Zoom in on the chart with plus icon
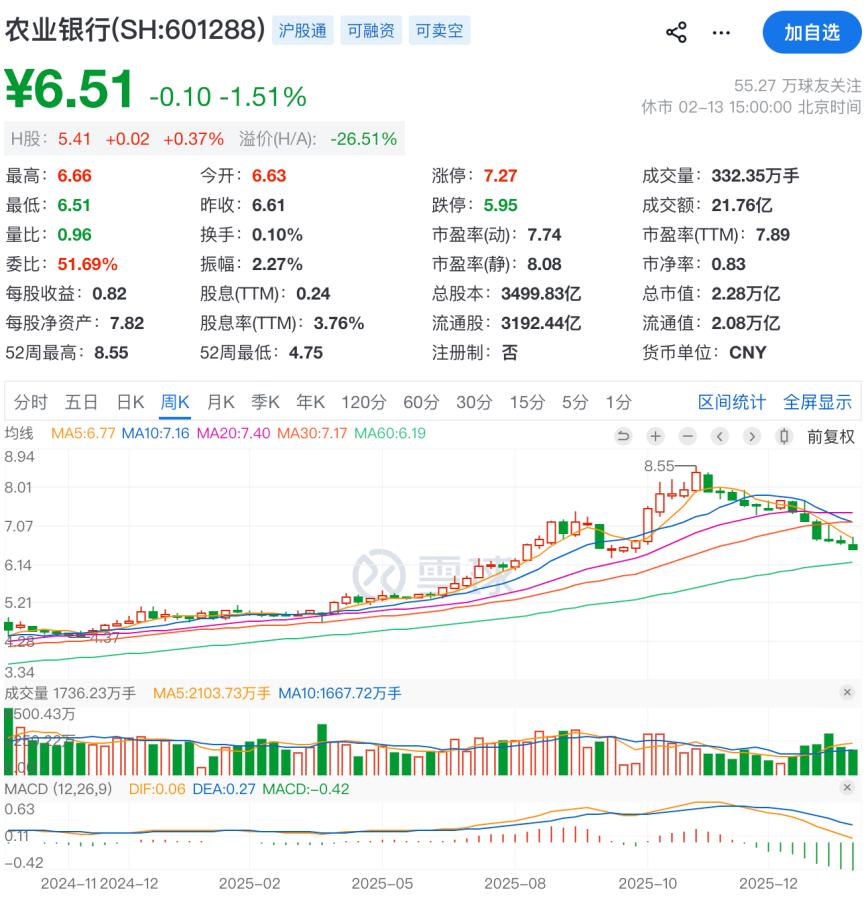This screenshot has height=898, width=866. coord(655,436)
